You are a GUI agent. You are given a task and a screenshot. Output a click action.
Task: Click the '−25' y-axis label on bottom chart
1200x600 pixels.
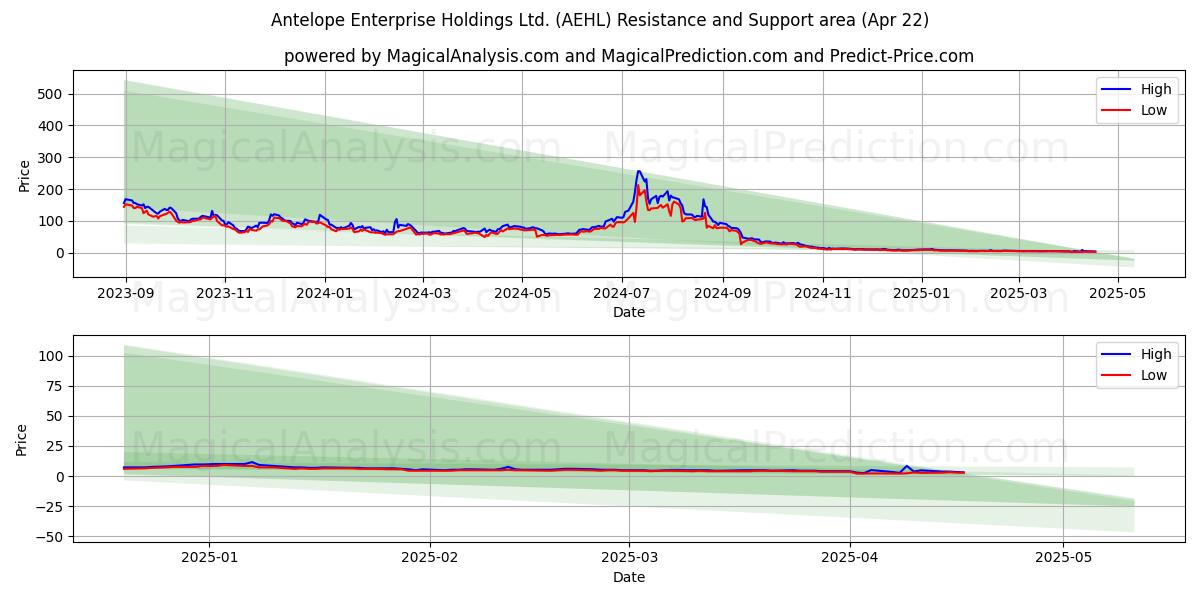tap(50, 507)
